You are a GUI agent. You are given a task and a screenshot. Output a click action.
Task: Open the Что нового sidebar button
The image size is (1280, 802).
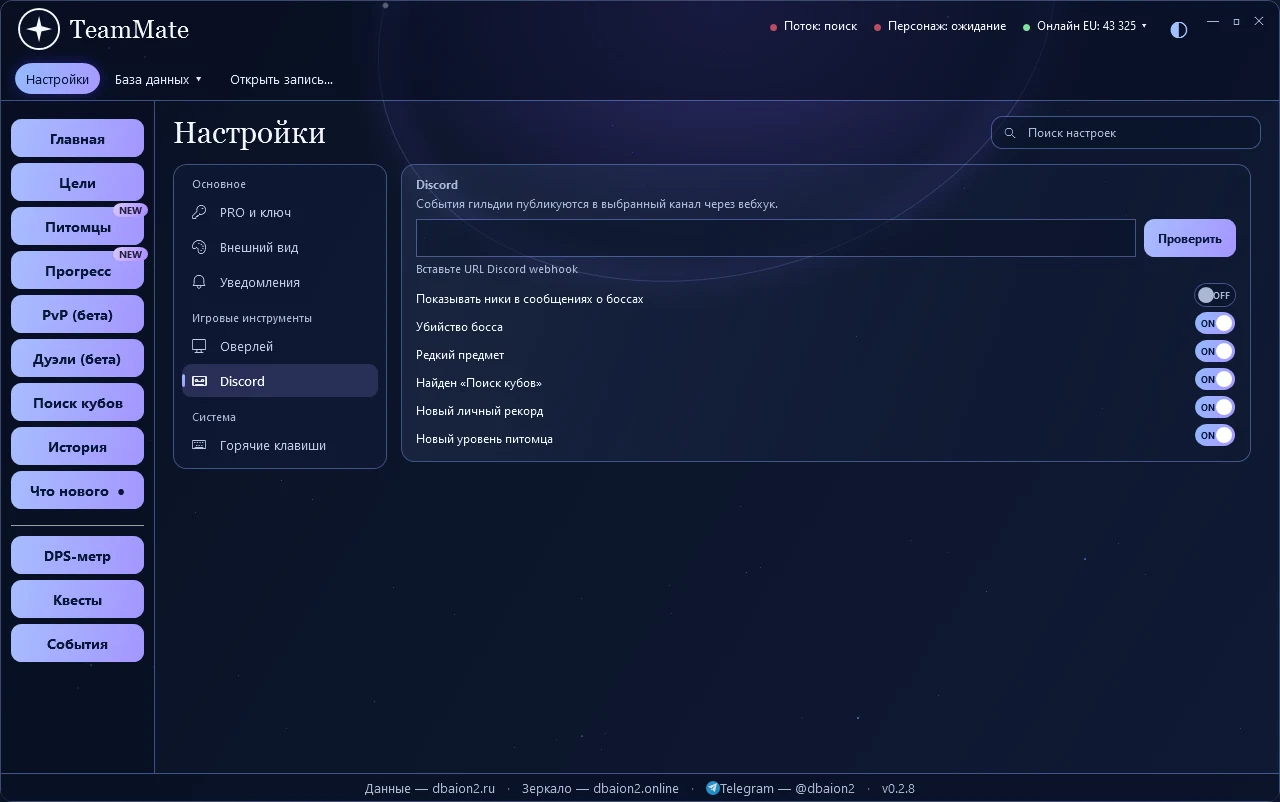pyautogui.click(x=77, y=491)
